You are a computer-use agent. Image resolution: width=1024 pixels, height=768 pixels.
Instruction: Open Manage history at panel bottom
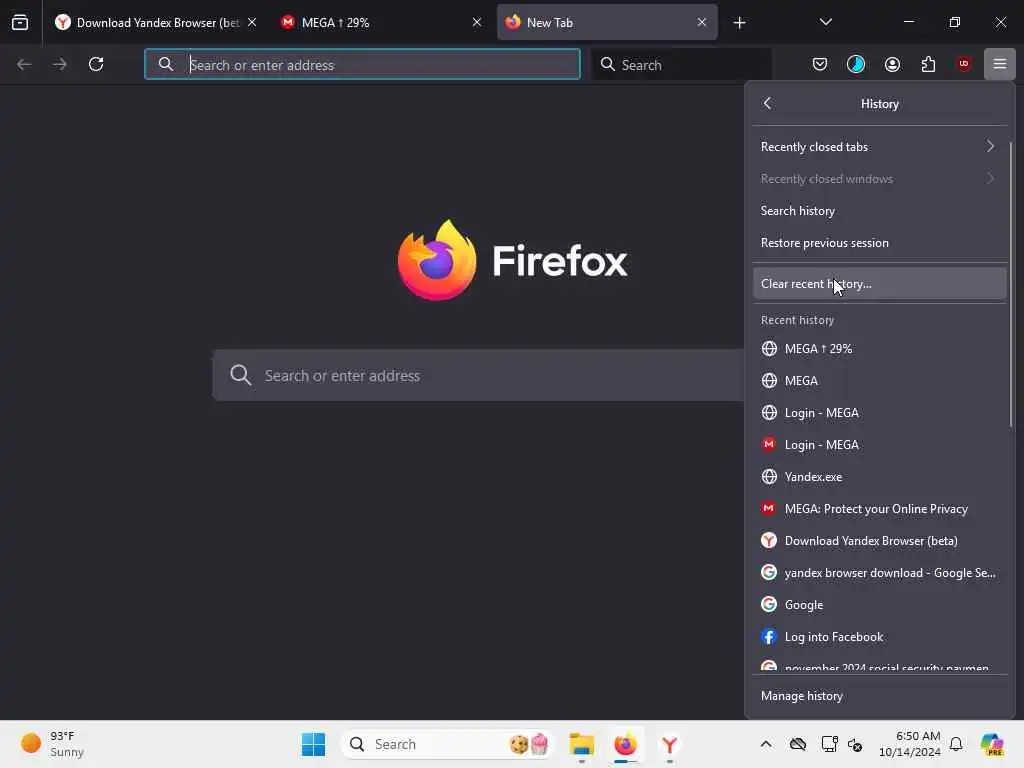pyautogui.click(x=879, y=696)
